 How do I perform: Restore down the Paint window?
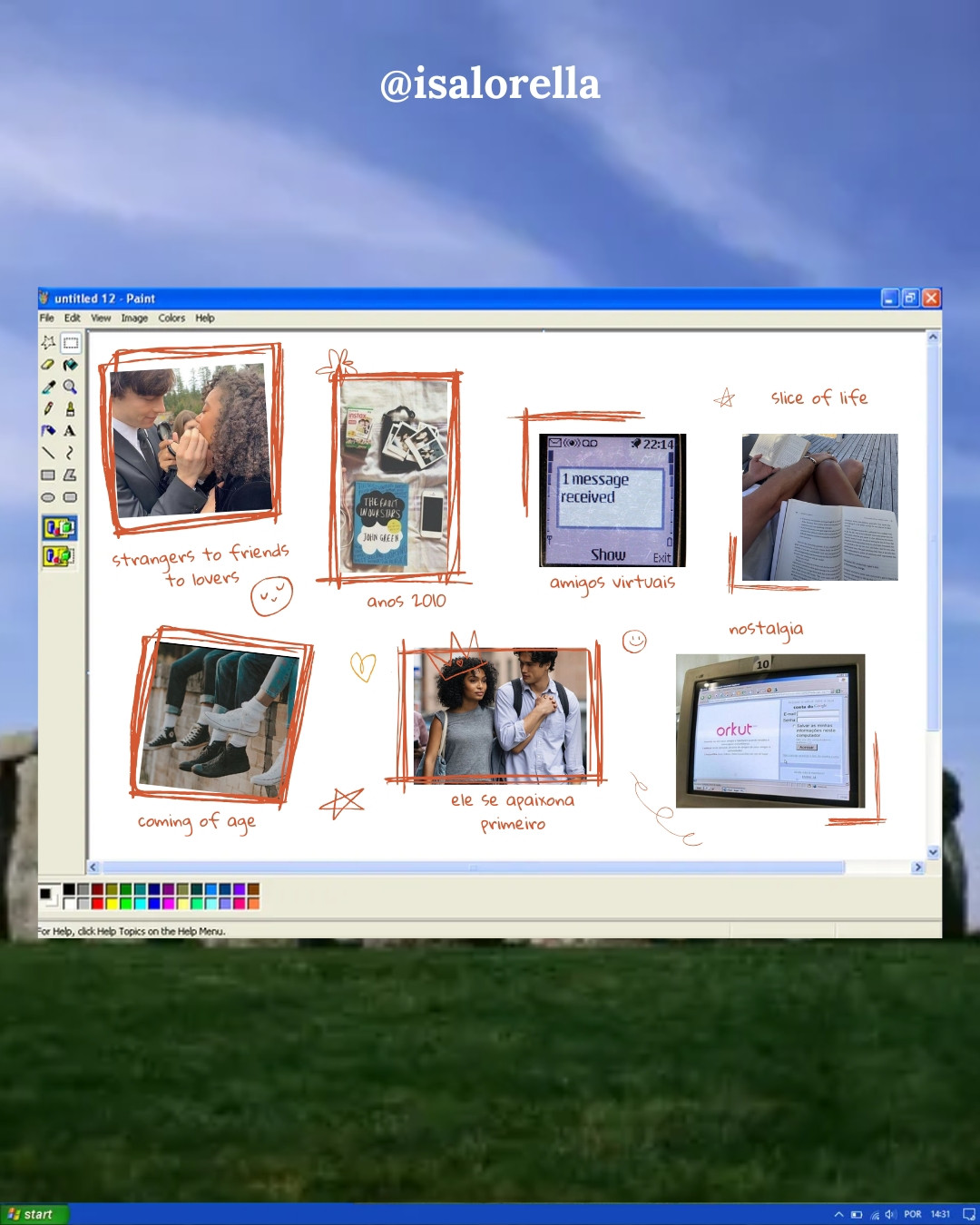coord(911,298)
